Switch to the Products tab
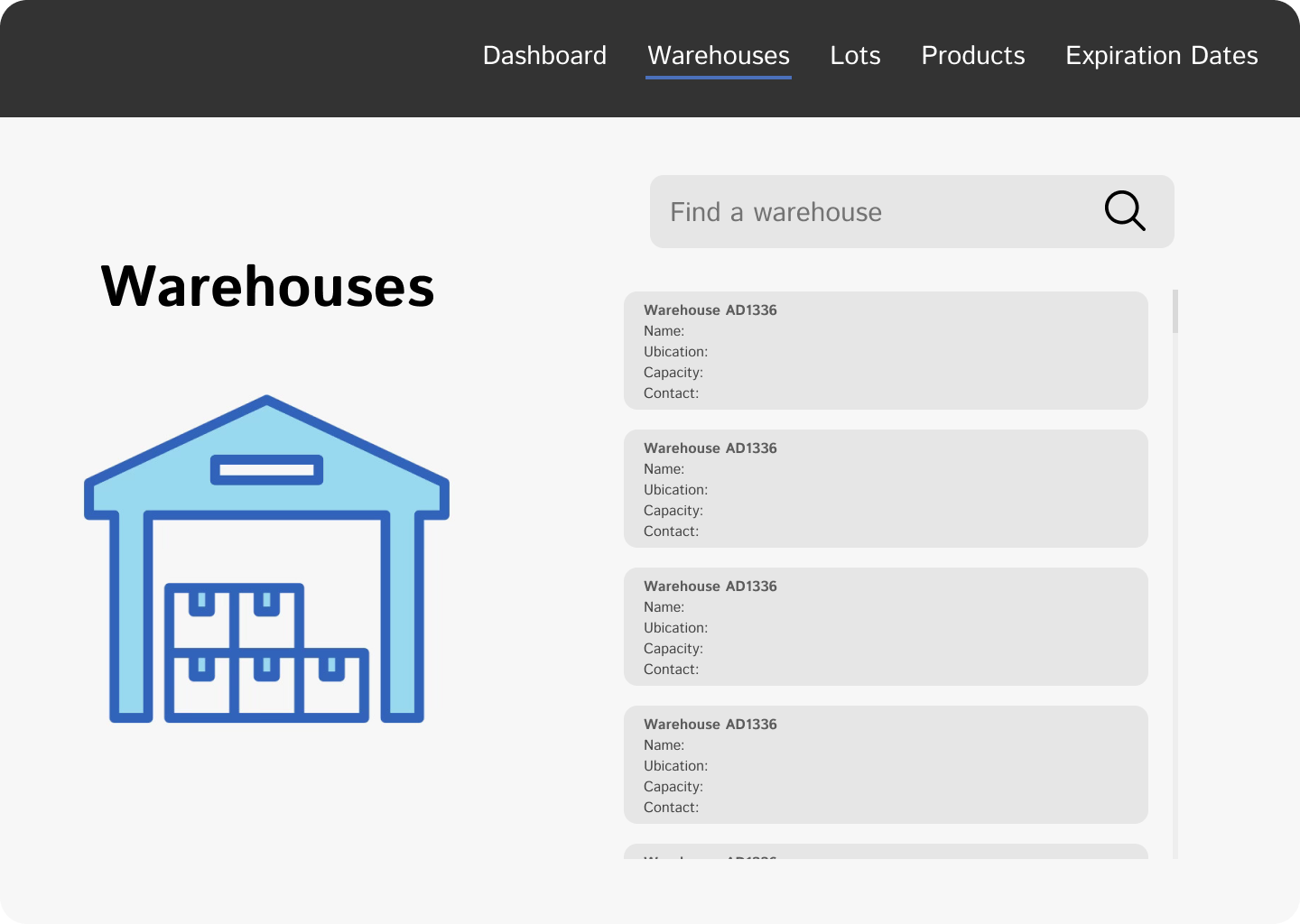Viewport: 1300px width, 924px height. click(973, 56)
